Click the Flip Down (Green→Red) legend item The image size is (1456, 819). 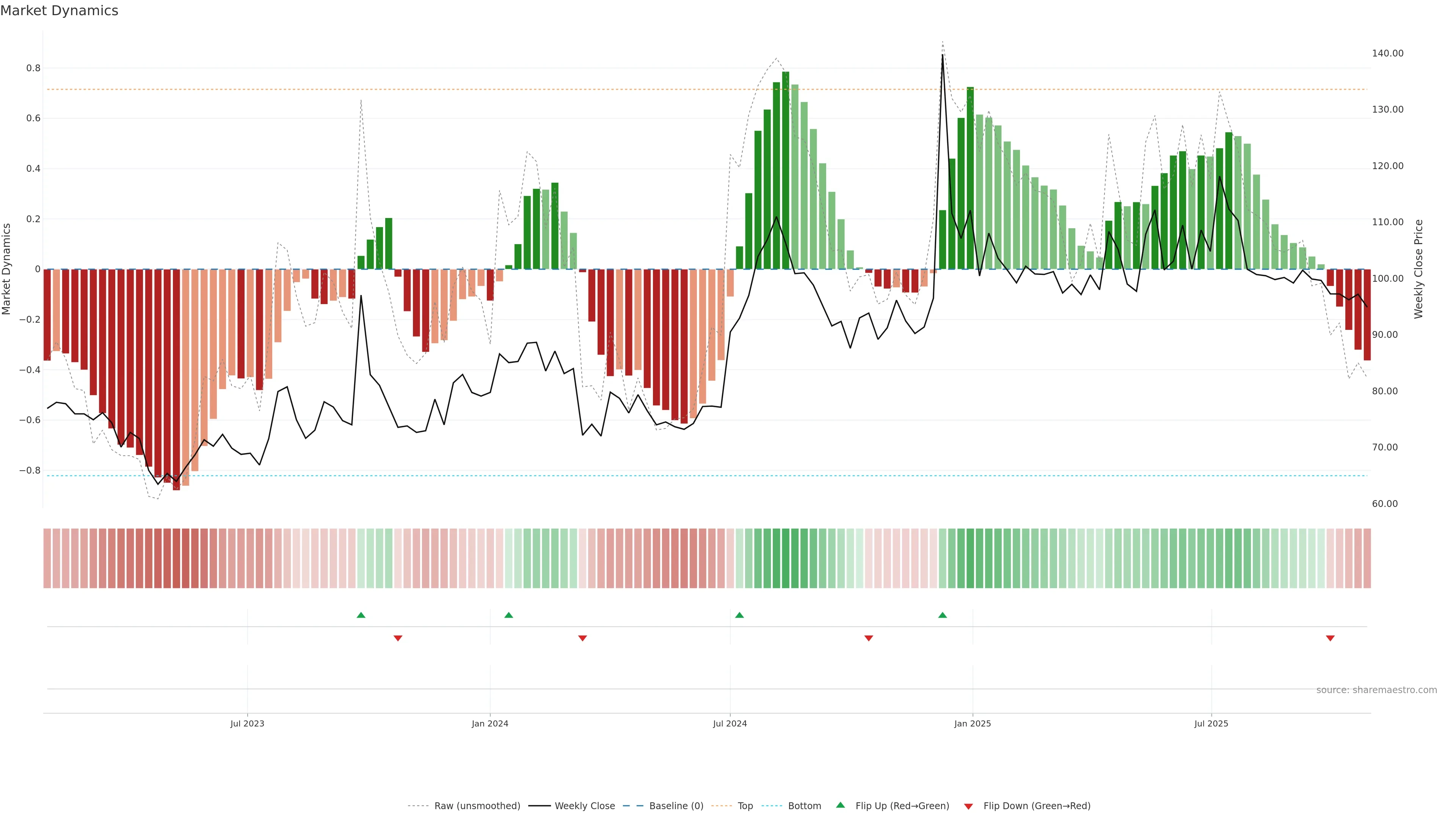point(1037,806)
